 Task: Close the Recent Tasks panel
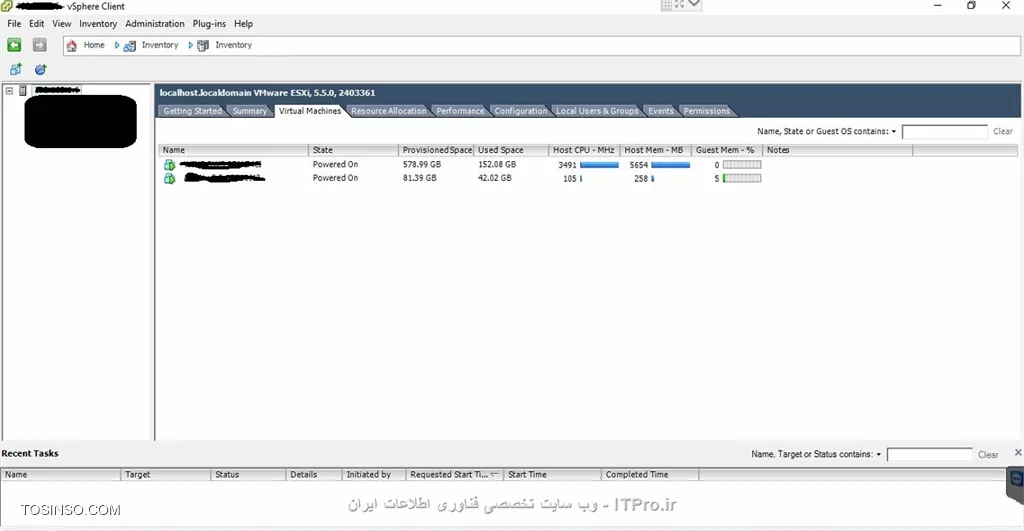[1018, 452]
